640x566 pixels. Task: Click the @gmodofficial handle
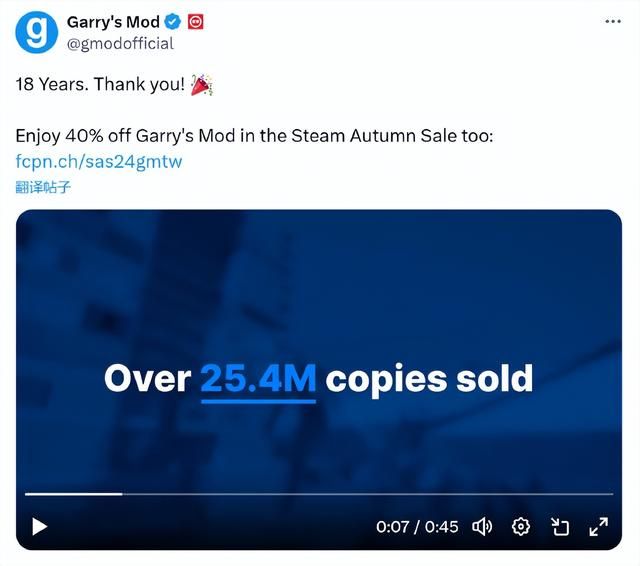[x=119, y=43]
